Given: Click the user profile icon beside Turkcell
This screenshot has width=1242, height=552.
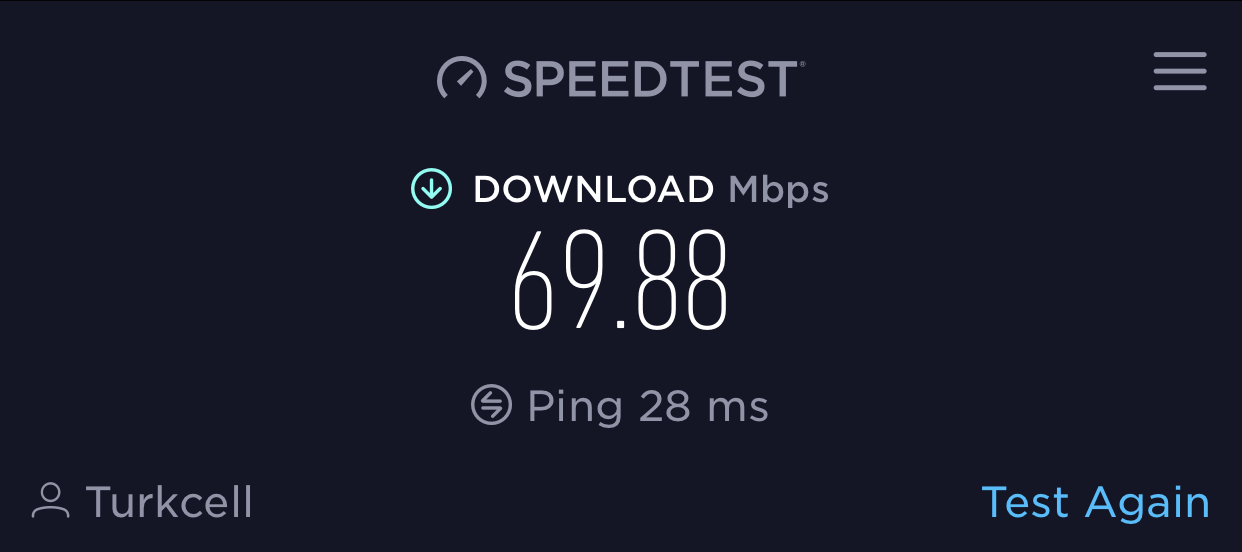Looking at the screenshot, I should (x=50, y=501).
